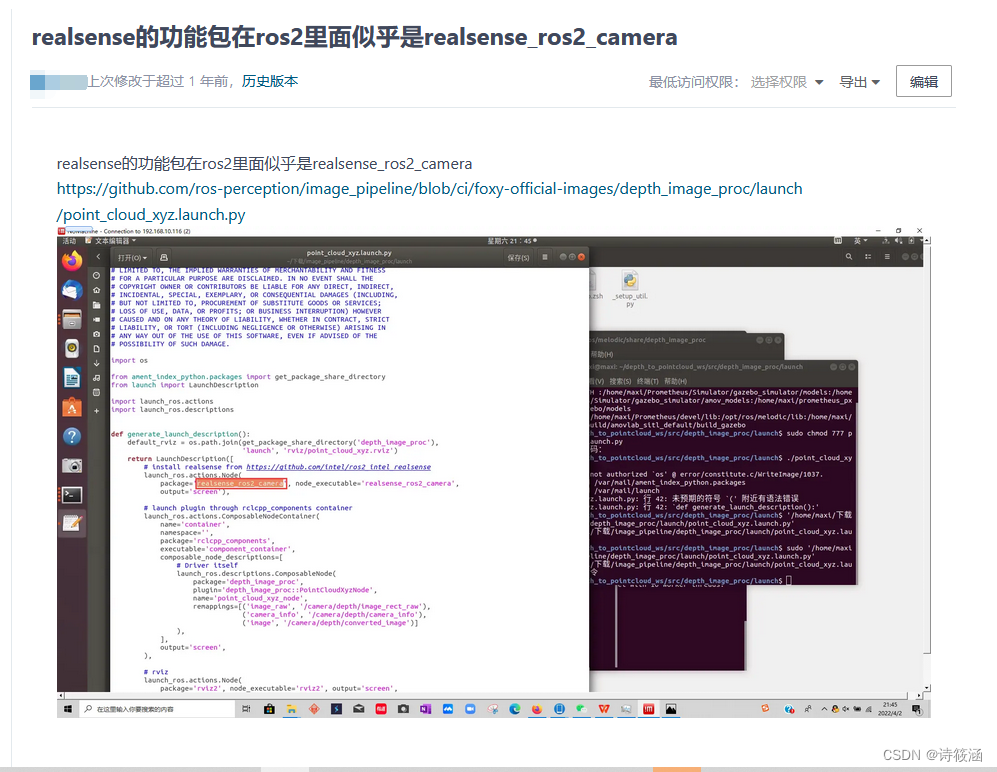The width and height of the screenshot is (997, 772).
Task: Select Music in the Files sidebar
Action: coord(96,378)
